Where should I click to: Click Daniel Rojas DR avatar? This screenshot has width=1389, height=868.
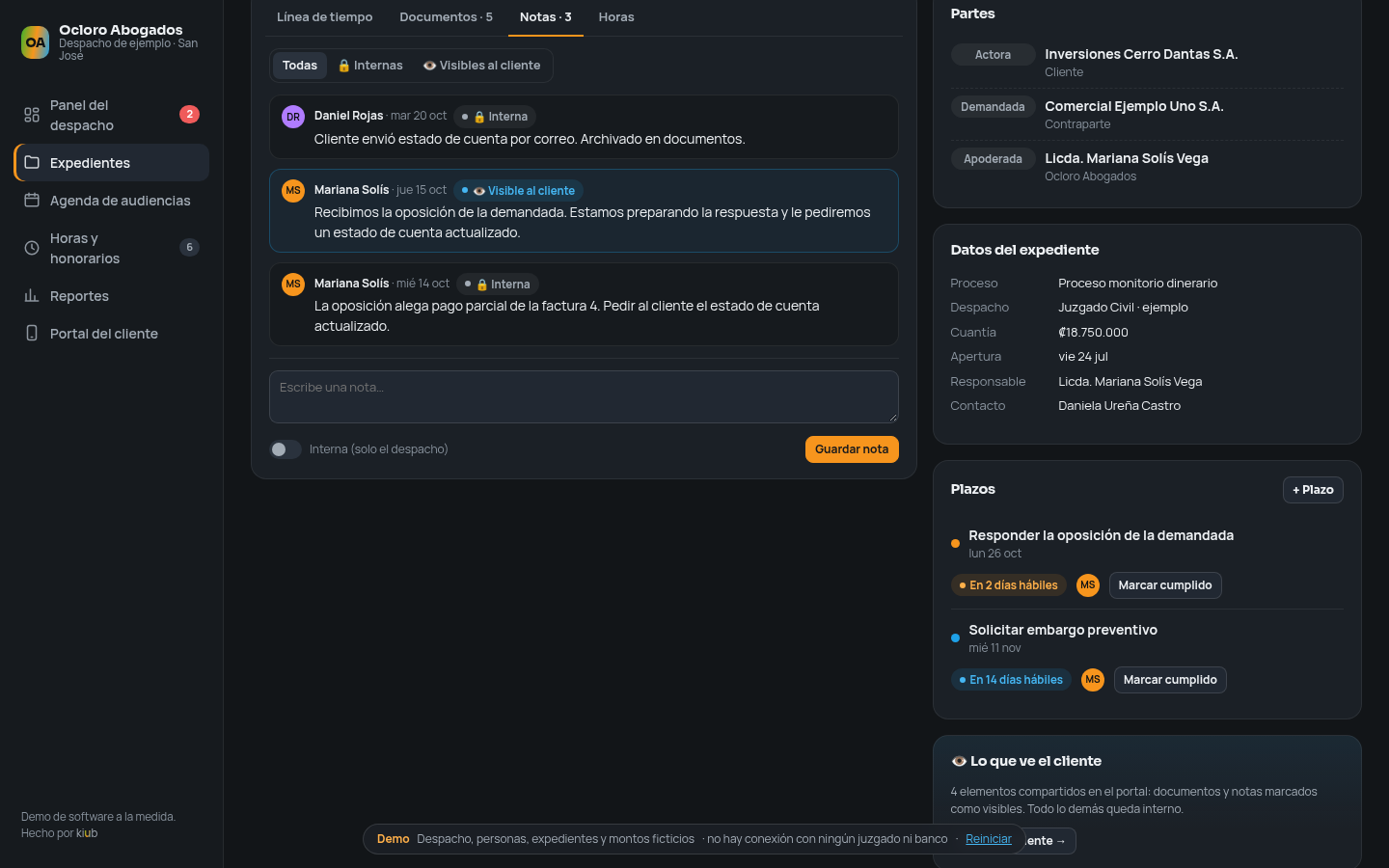tap(293, 117)
